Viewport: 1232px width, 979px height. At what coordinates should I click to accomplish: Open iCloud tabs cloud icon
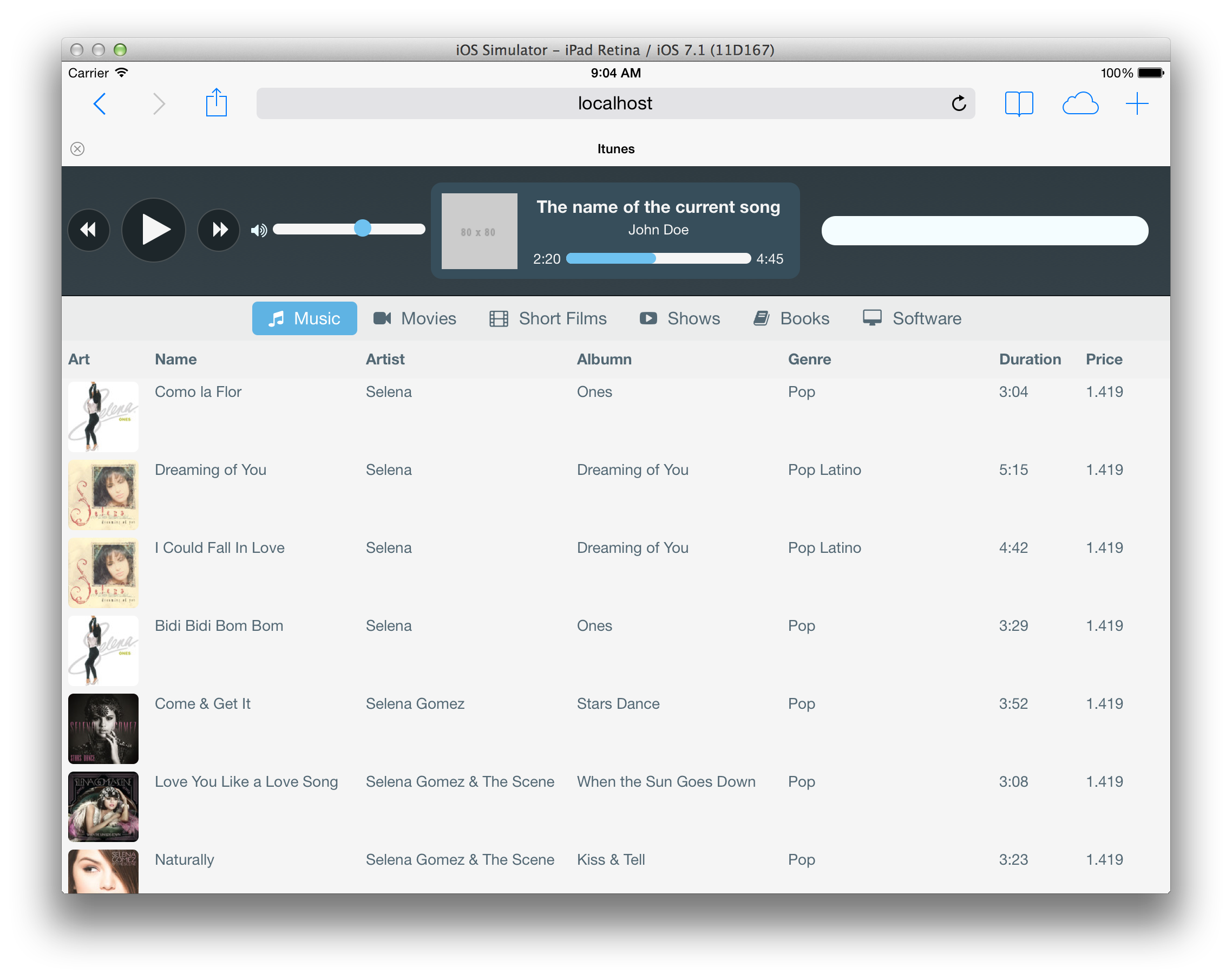1079,104
